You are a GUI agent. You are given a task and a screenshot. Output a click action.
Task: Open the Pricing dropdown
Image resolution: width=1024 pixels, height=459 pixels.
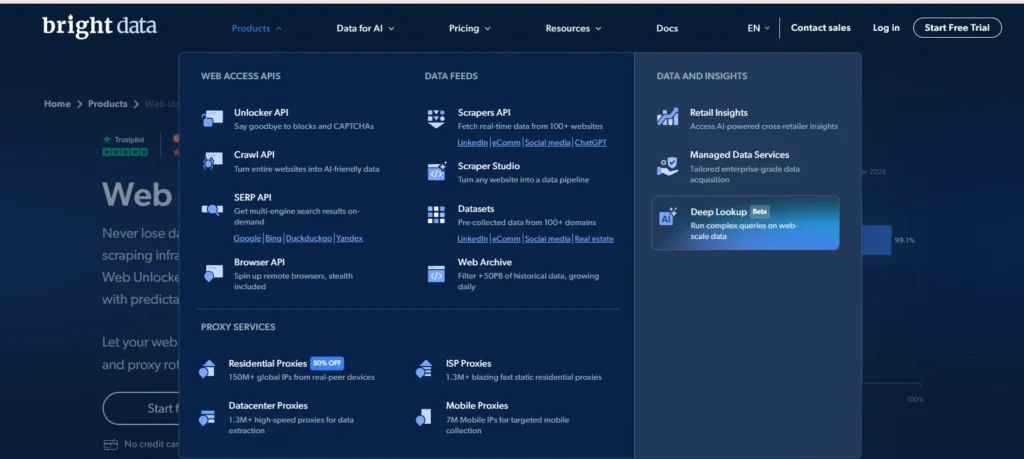click(469, 28)
